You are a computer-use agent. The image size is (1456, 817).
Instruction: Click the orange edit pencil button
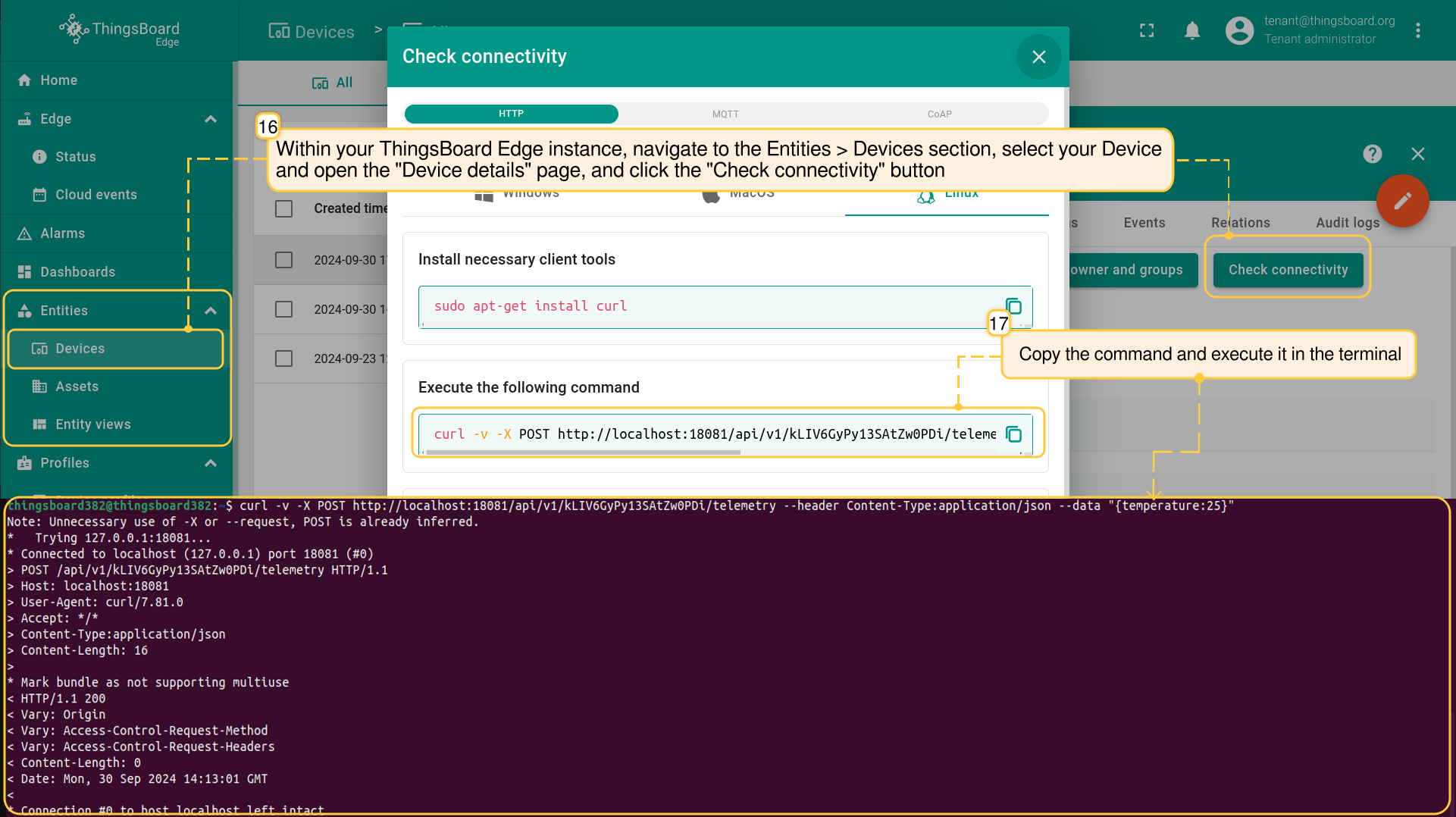pos(1402,201)
